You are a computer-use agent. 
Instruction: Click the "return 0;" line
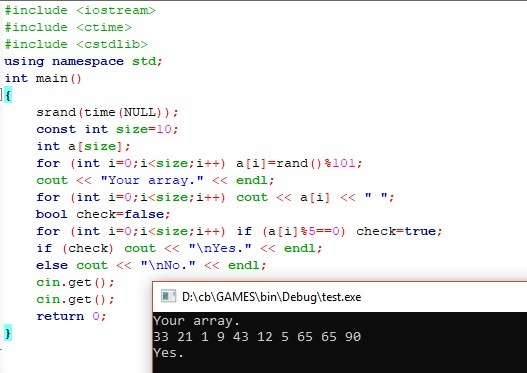click(71, 316)
